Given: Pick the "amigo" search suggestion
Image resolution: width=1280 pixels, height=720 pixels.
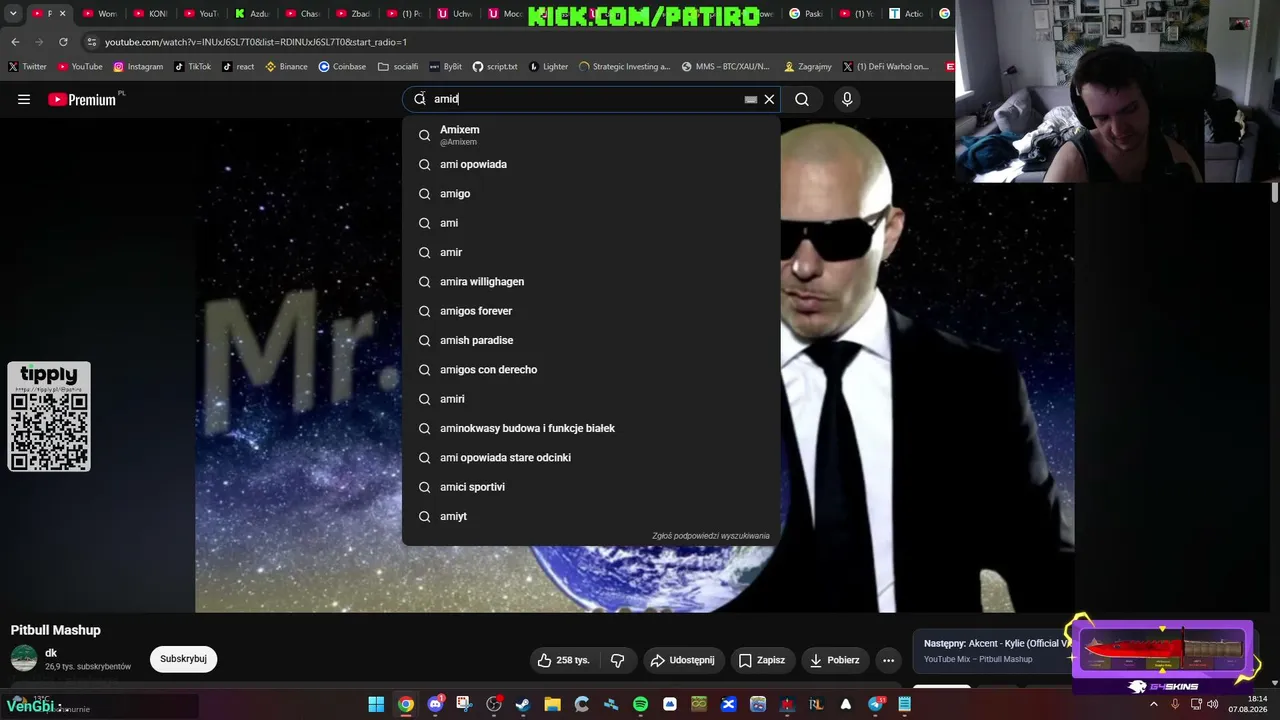Looking at the screenshot, I should tap(591, 194).
